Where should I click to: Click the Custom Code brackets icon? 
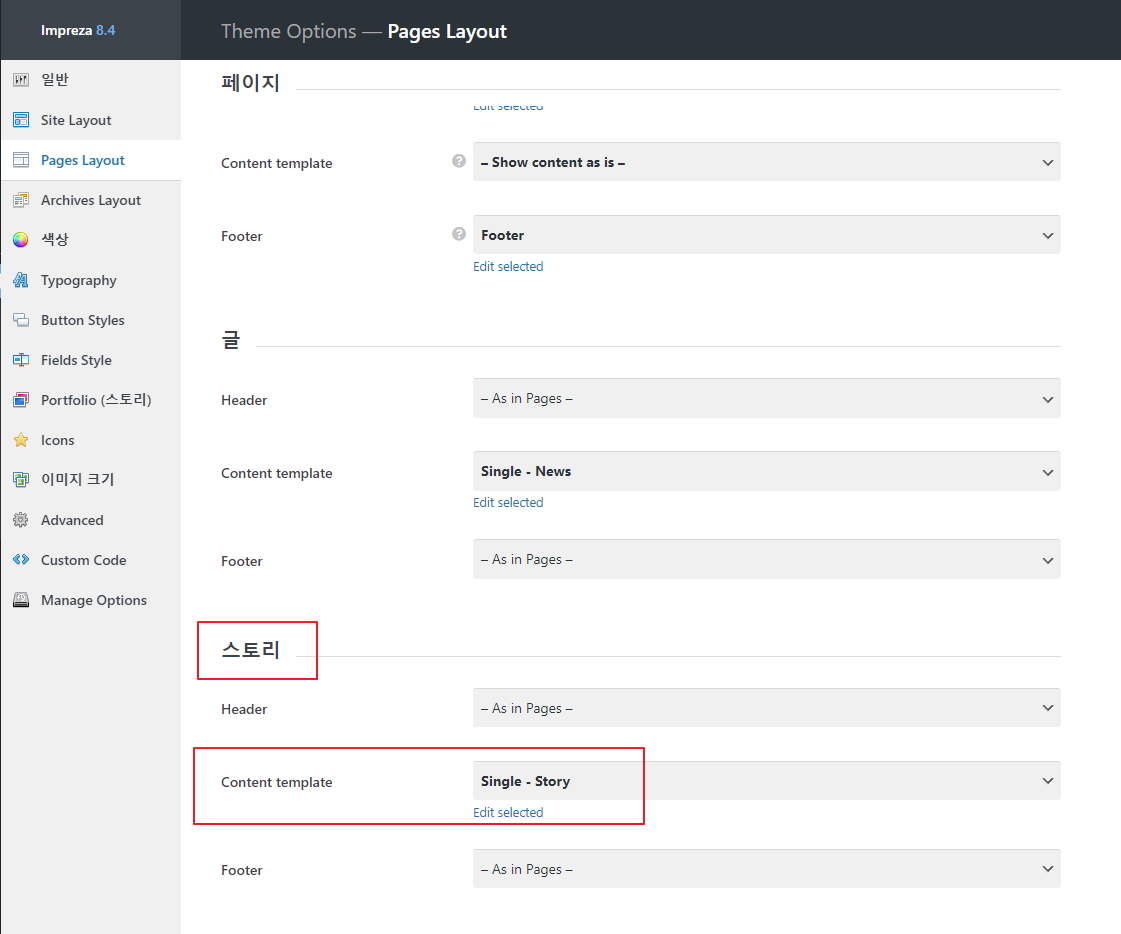click(21, 559)
